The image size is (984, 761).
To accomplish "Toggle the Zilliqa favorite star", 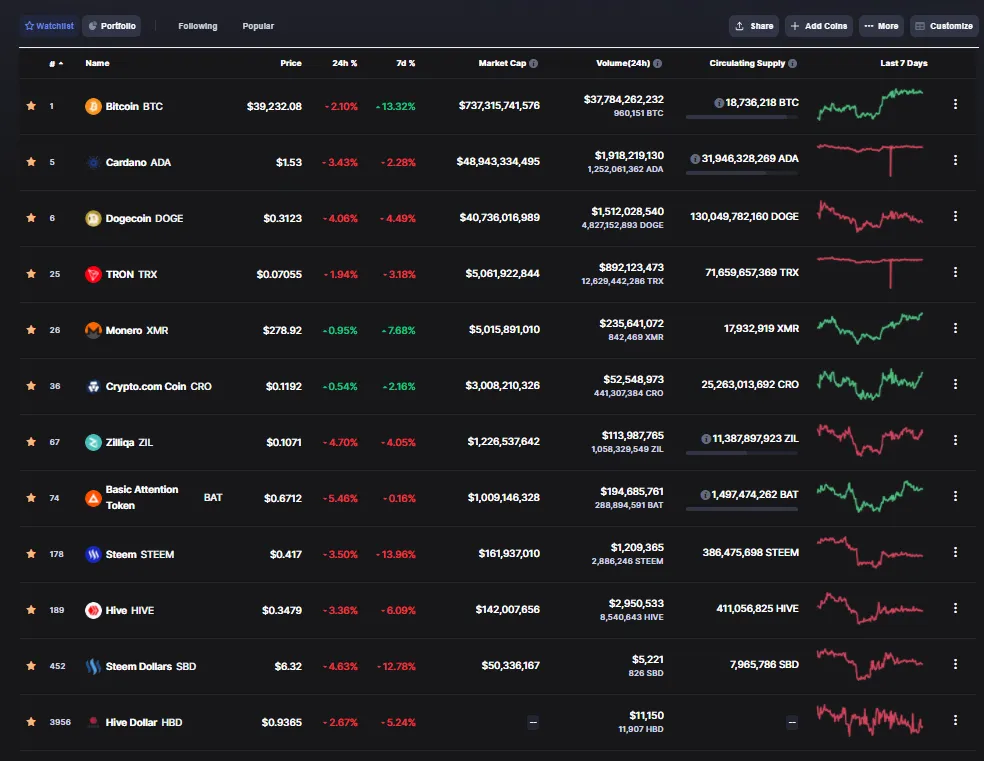I will pyautogui.click(x=31, y=442).
